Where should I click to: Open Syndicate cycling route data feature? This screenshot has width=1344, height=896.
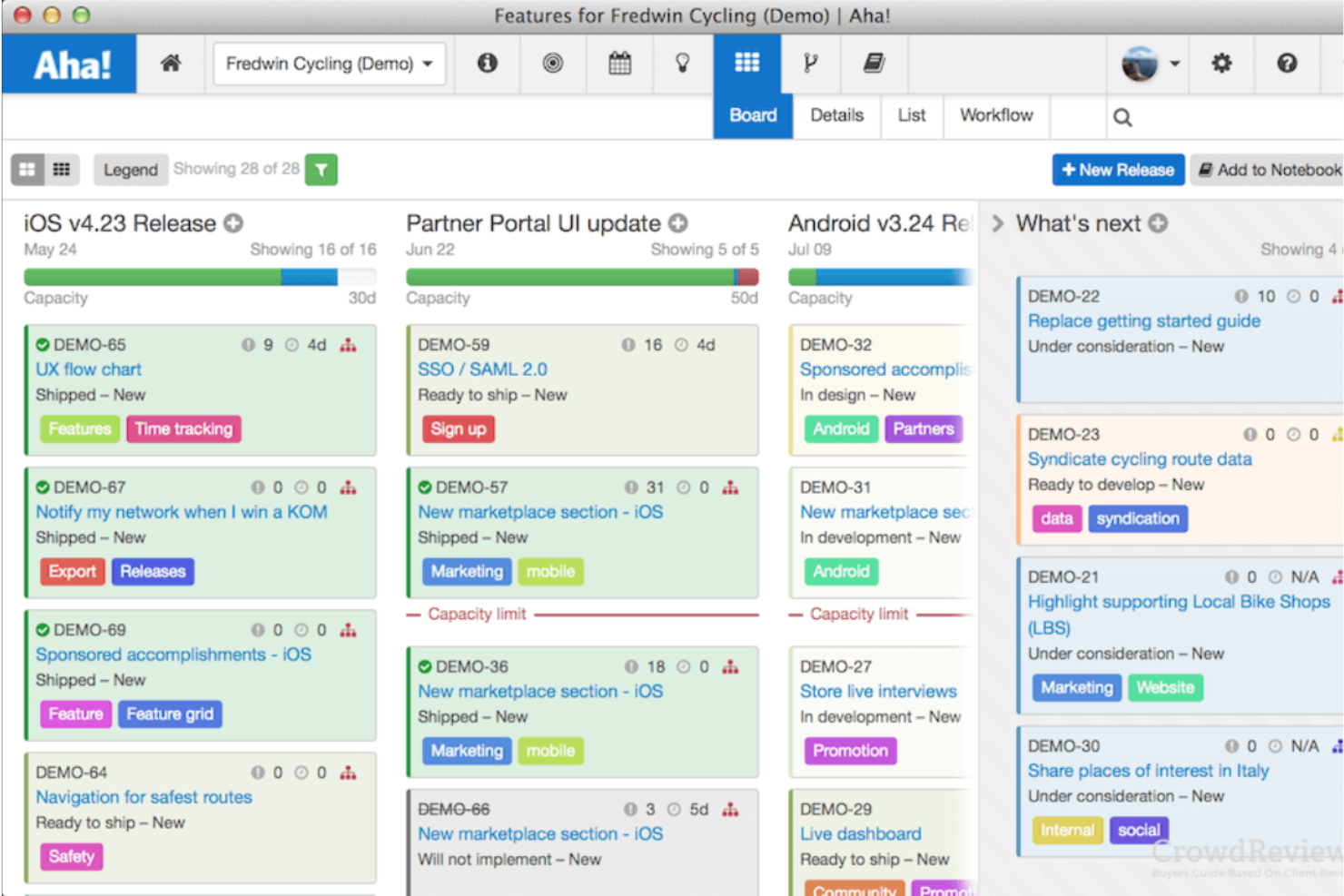(x=1140, y=459)
